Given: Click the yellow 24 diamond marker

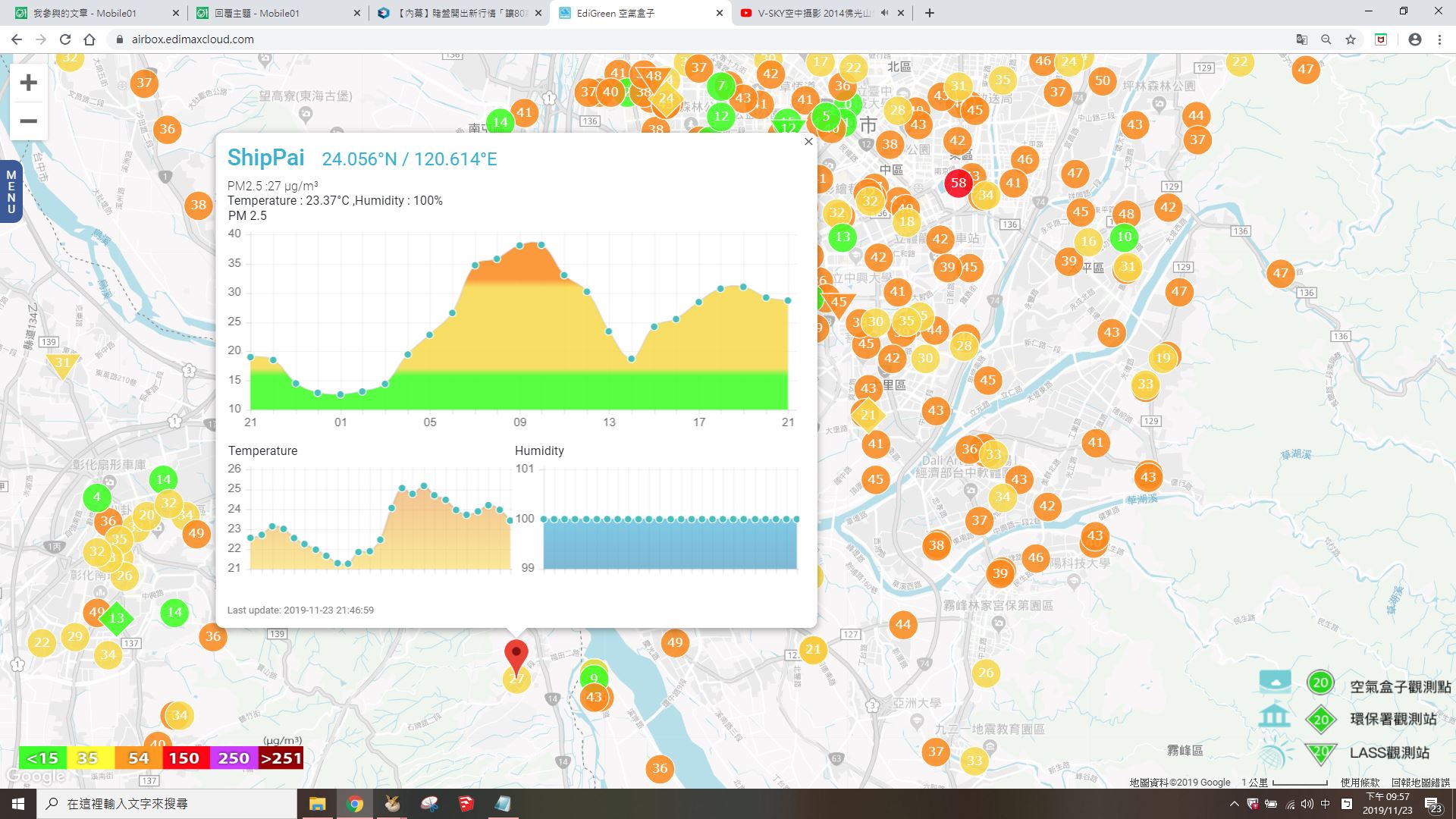Looking at the screenshot, I should [x=666, y=99].
